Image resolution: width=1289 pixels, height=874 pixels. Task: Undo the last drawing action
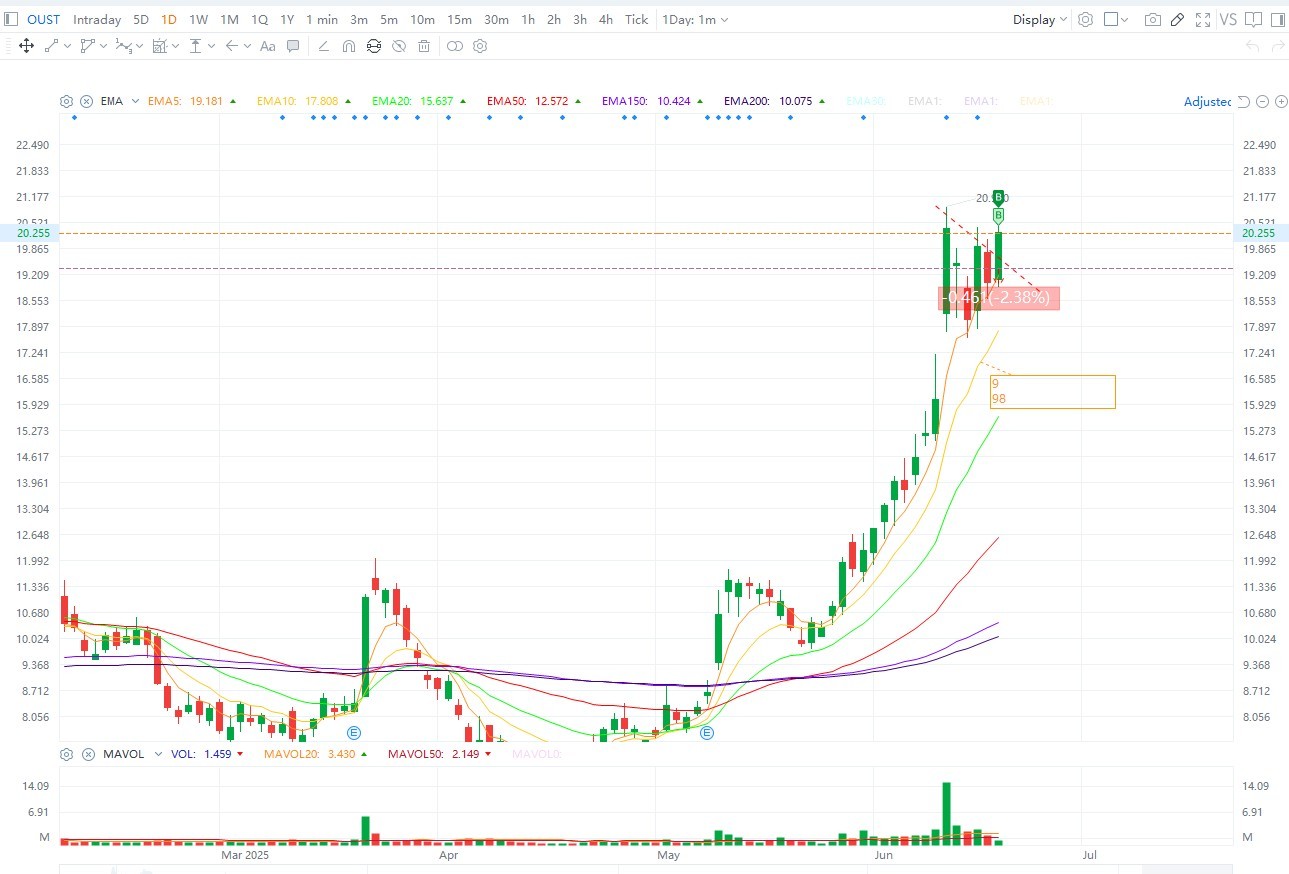pyautogui.click(x=1253, y=46)
